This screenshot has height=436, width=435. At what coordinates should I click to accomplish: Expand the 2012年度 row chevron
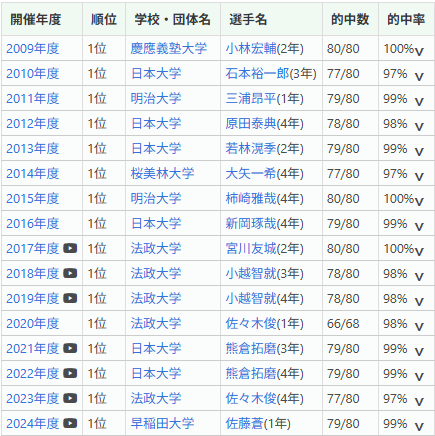coord(419,127)
